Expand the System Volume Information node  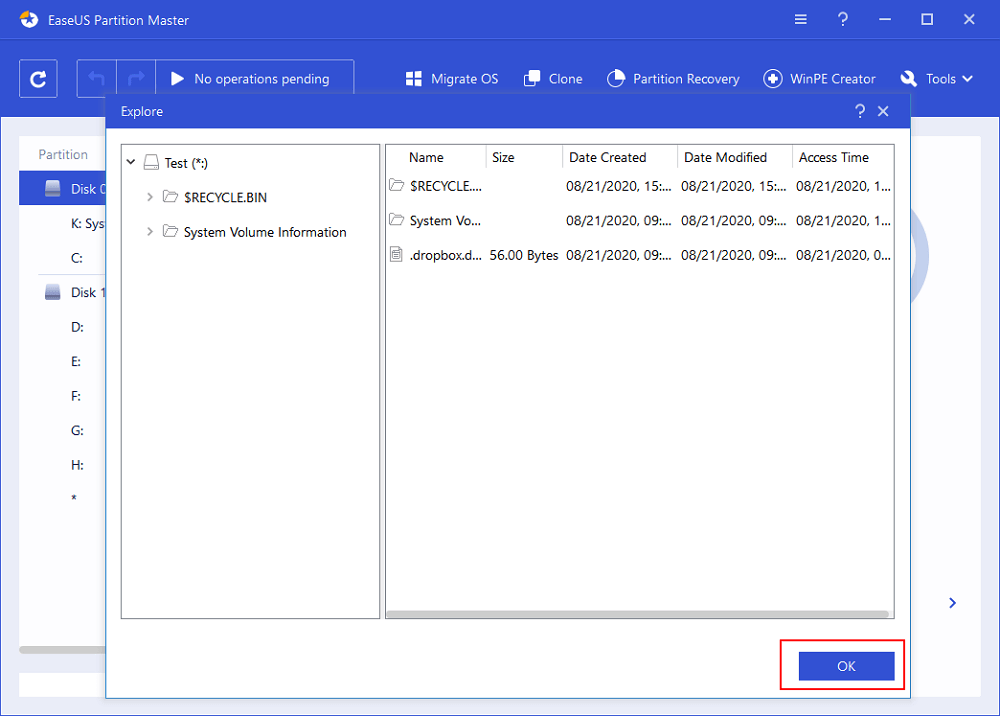click(x=150, y=231)
